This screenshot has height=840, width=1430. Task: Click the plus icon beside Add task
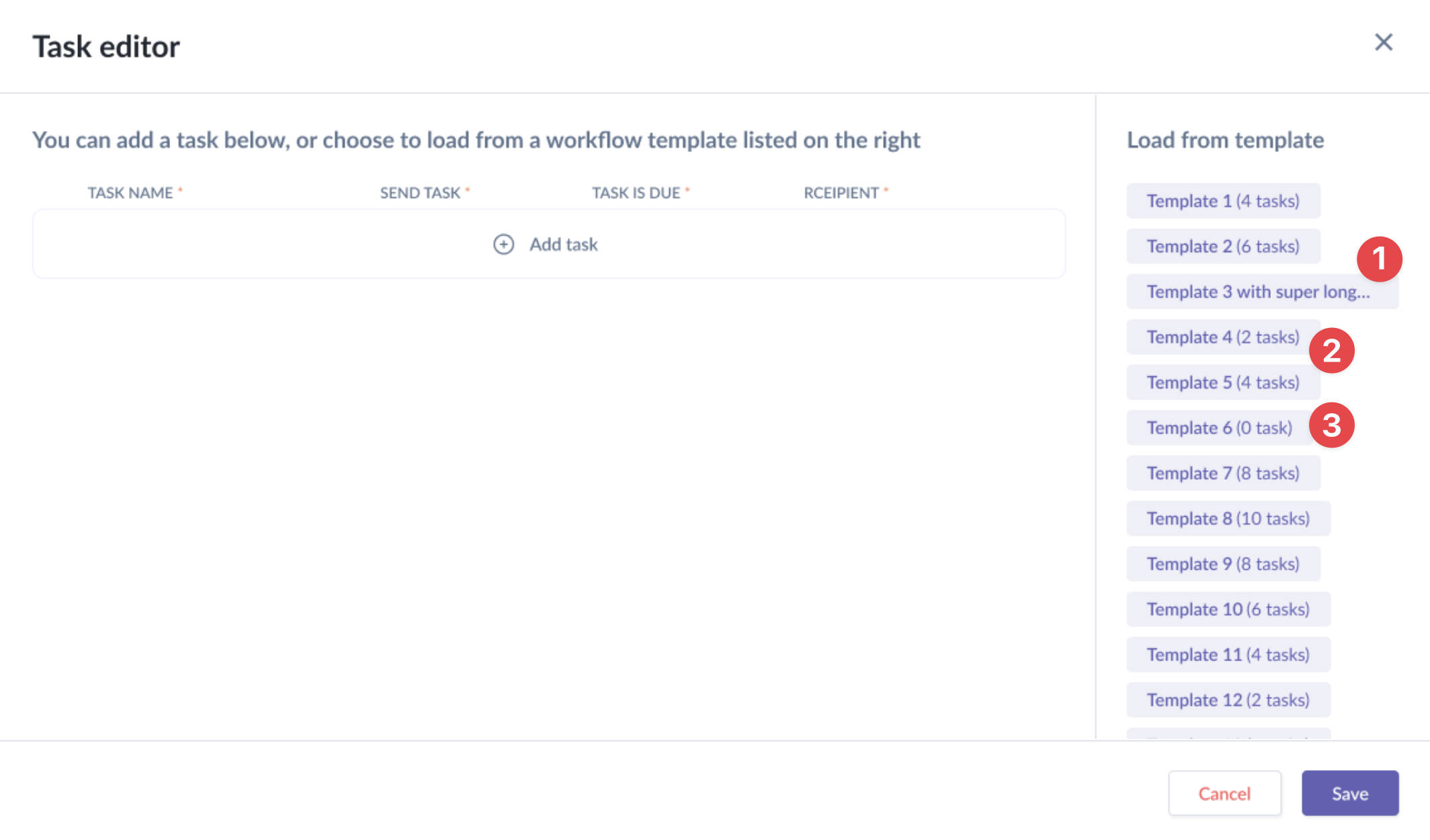coord(503,244)
